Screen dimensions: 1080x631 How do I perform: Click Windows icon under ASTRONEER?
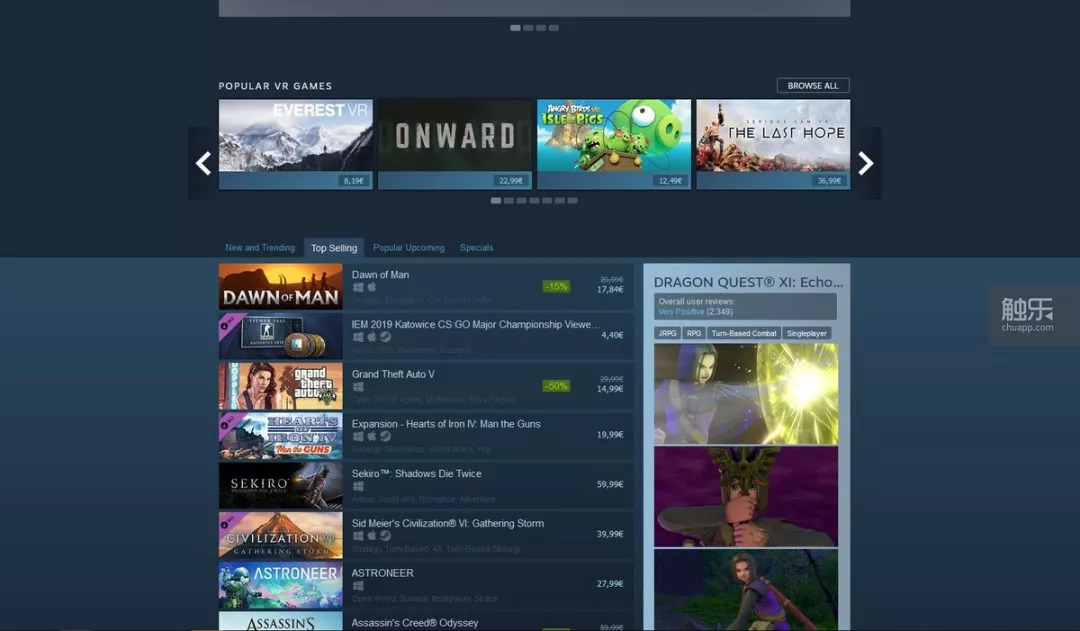tap(358, 585)
